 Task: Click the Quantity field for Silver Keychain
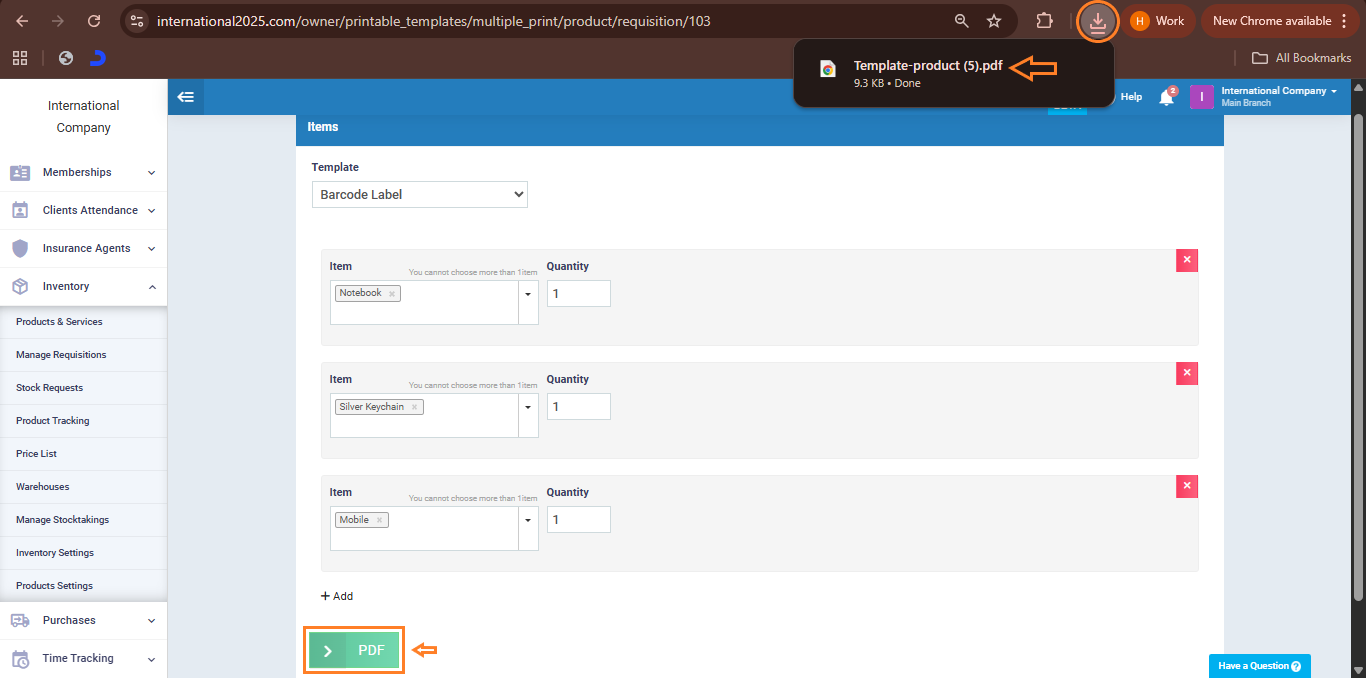tap(578, 407)
